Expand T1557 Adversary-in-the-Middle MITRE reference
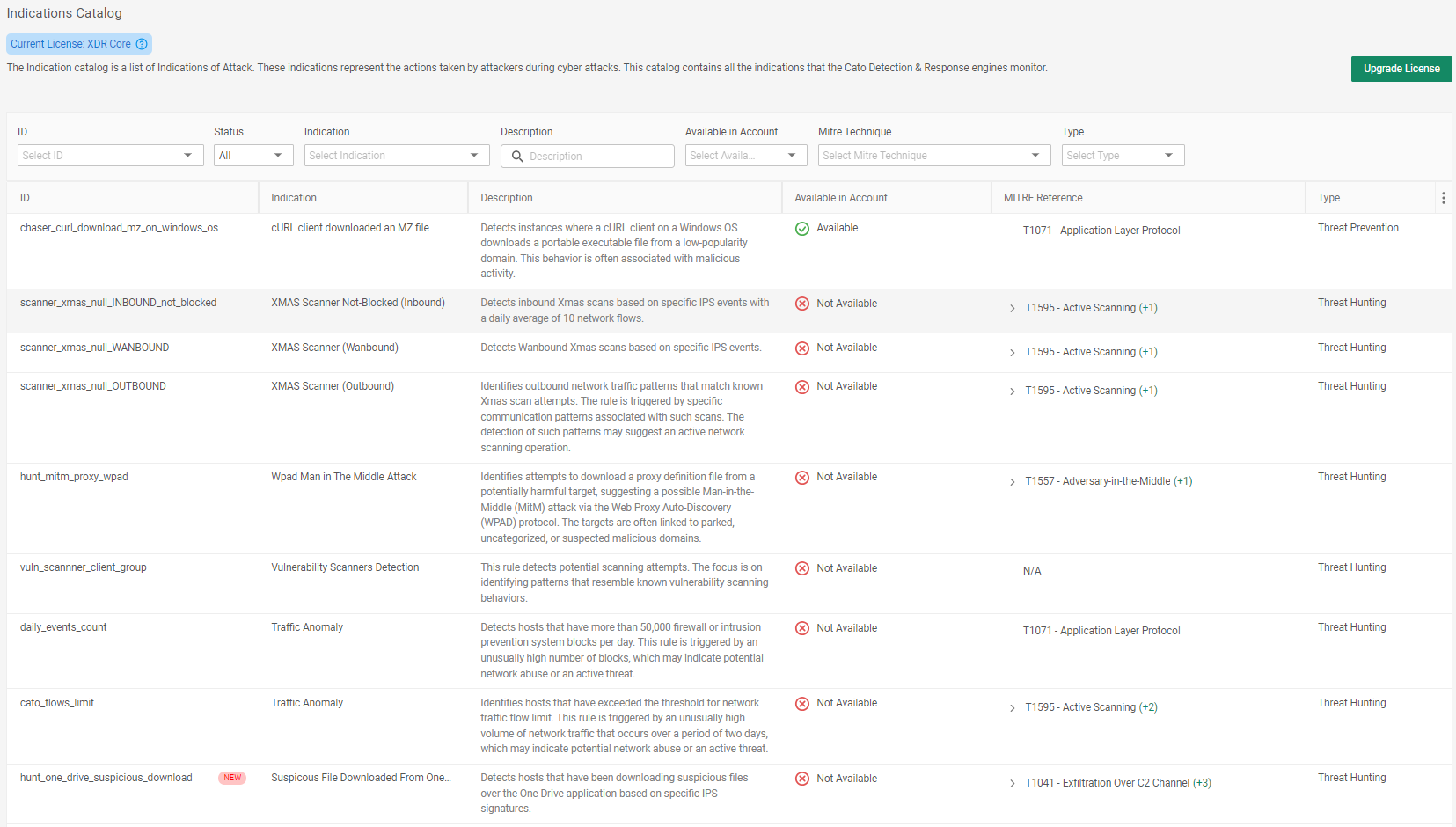 1013,482
